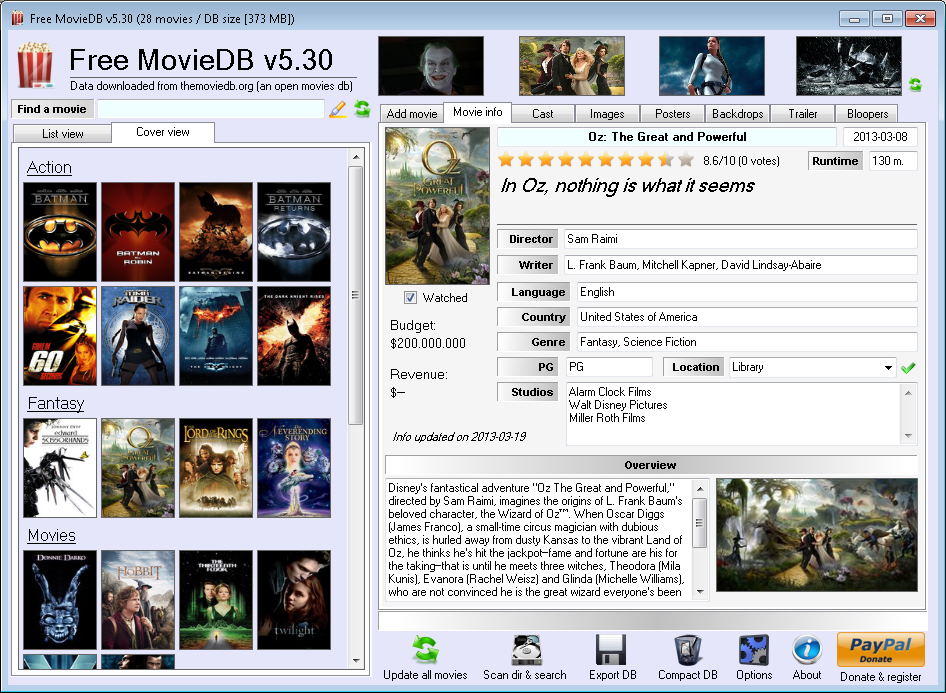
Task: Switch to List view tab
Action: click(x=63, y=133)
